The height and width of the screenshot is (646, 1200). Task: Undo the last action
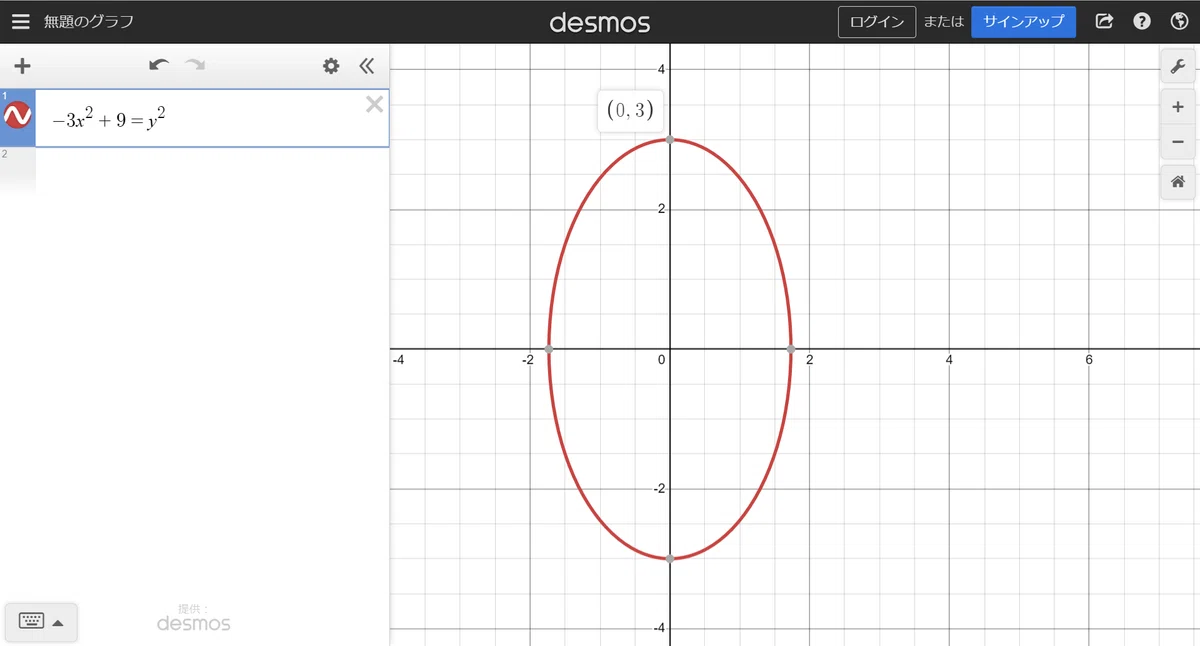pyautogui.click(x=159, y=65)
